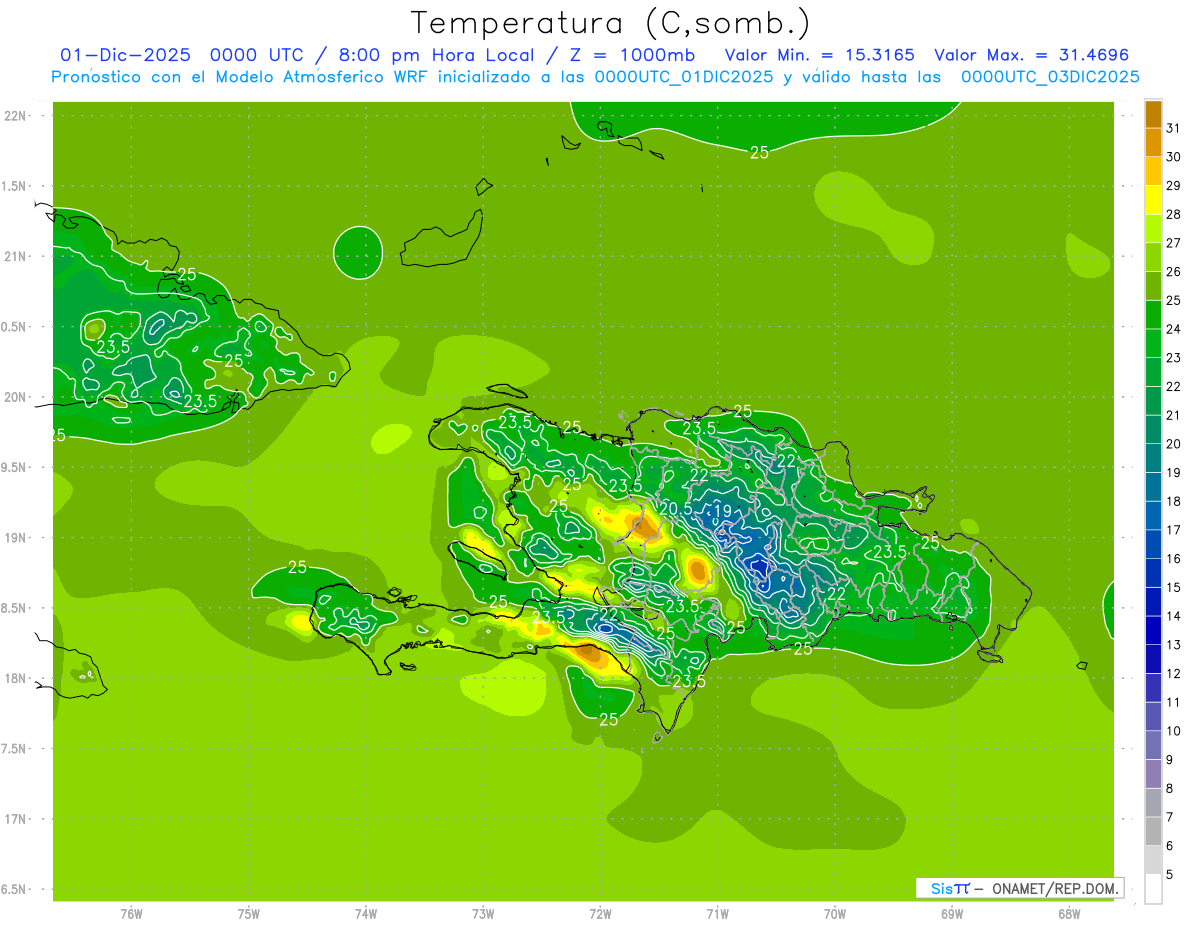Click the "Valor Max. = 31.4696" text
The width and height of the screenshot is (1200, 927).
[1032, 55]
